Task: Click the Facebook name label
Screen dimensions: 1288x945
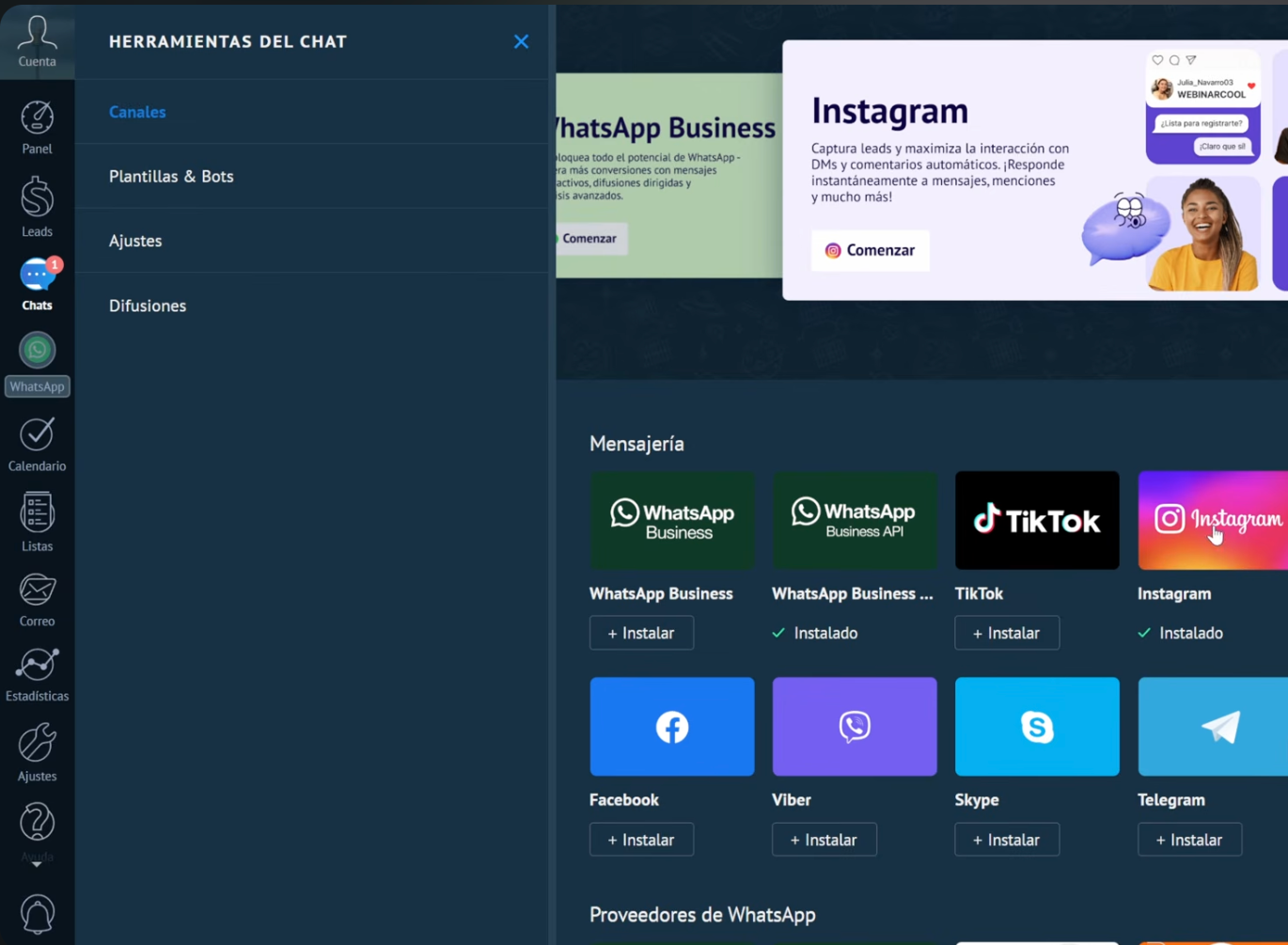Action: pyautogui.click(x=623, y=800)
